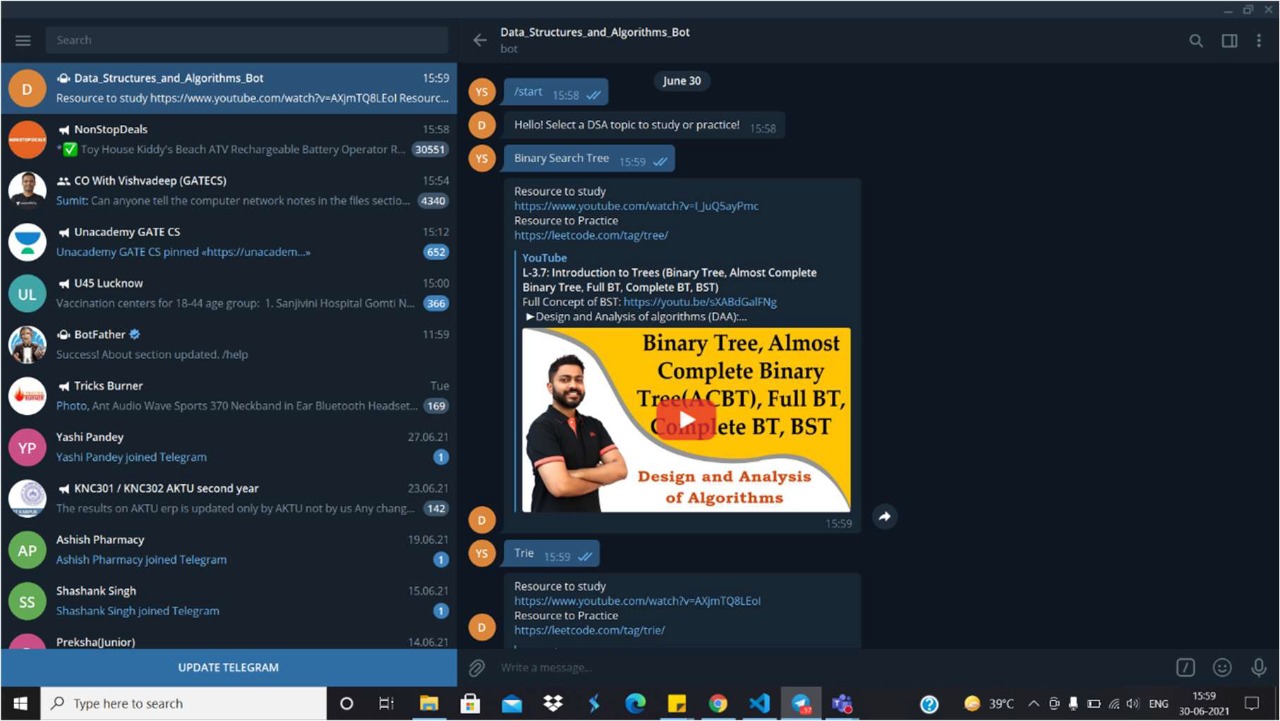Open Visual Studio Code from the taskbar
The width and height of the screenshot is (1280, 721).
coord(759,704)
